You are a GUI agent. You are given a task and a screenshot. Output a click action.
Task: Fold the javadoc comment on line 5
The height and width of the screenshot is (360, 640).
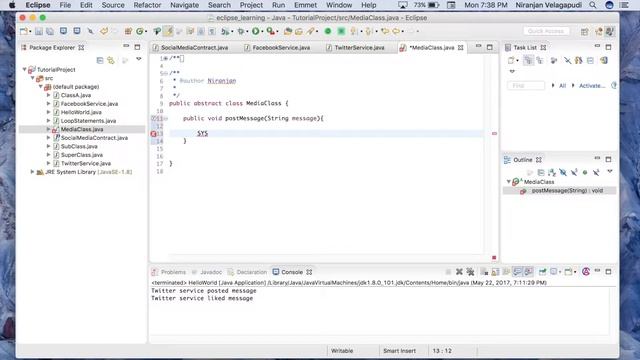pyautogui.click(x=166, y=73)
